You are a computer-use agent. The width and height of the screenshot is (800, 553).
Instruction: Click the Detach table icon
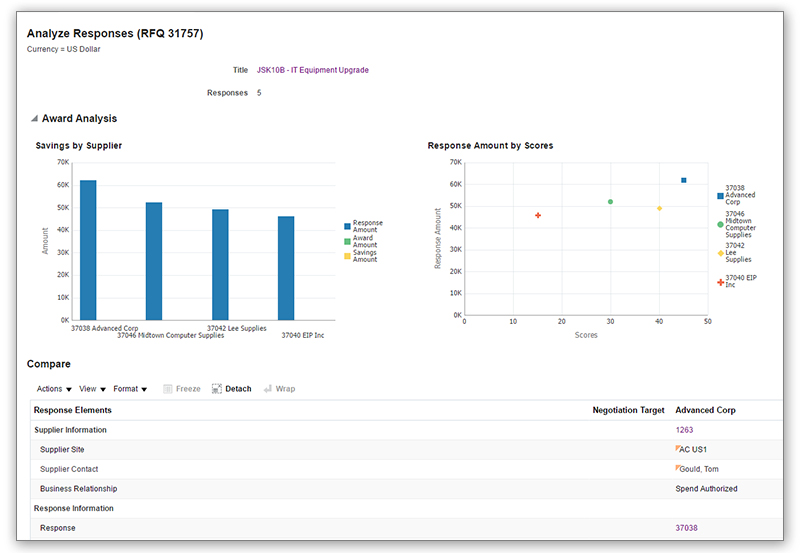pyautogui.click(x=216, y=389)
